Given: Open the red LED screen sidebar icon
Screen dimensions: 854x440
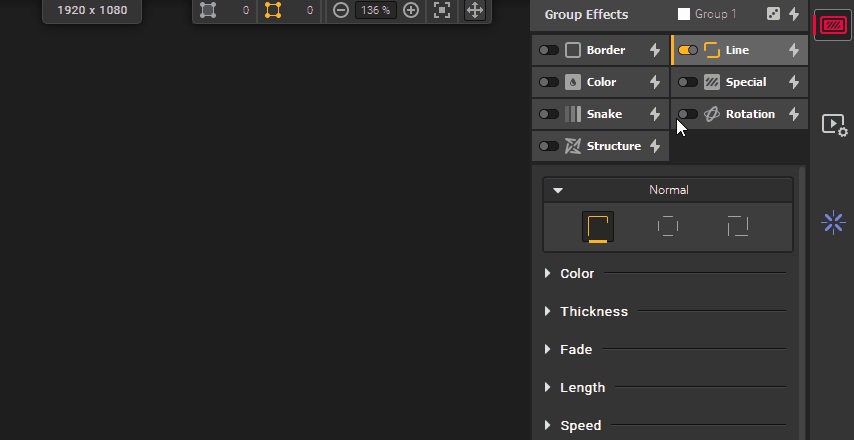Looking at the screenshot, I should click(x=832, y=25).
